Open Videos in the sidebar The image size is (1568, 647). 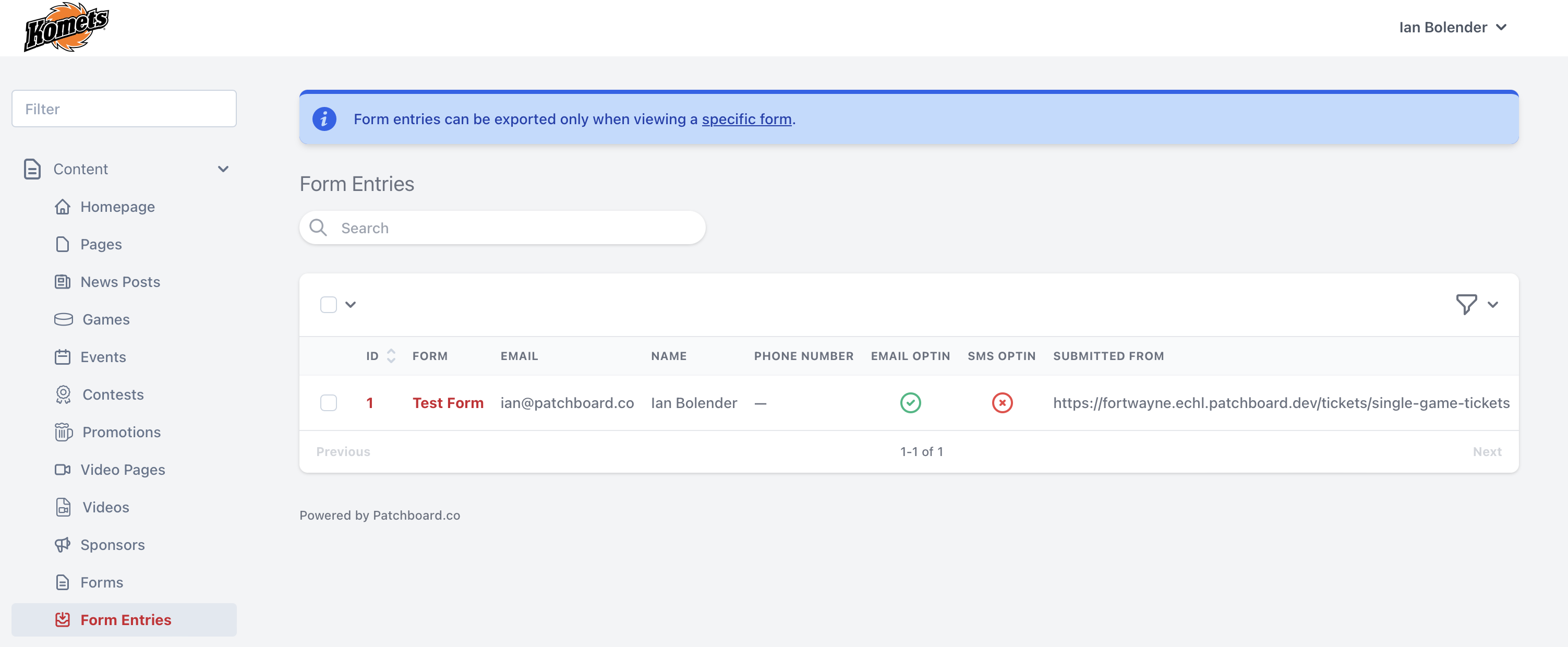click(106, 508)
